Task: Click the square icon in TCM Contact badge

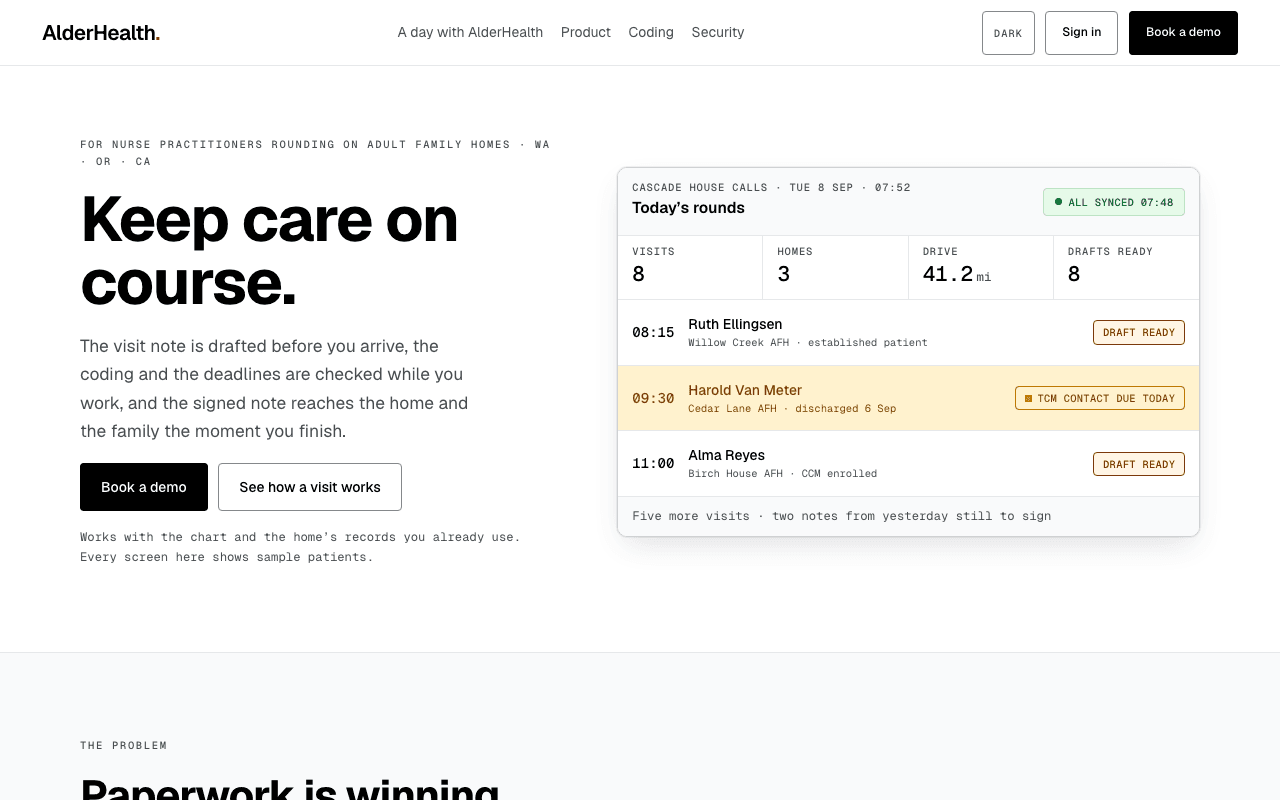Action: tap(1028, 398)
